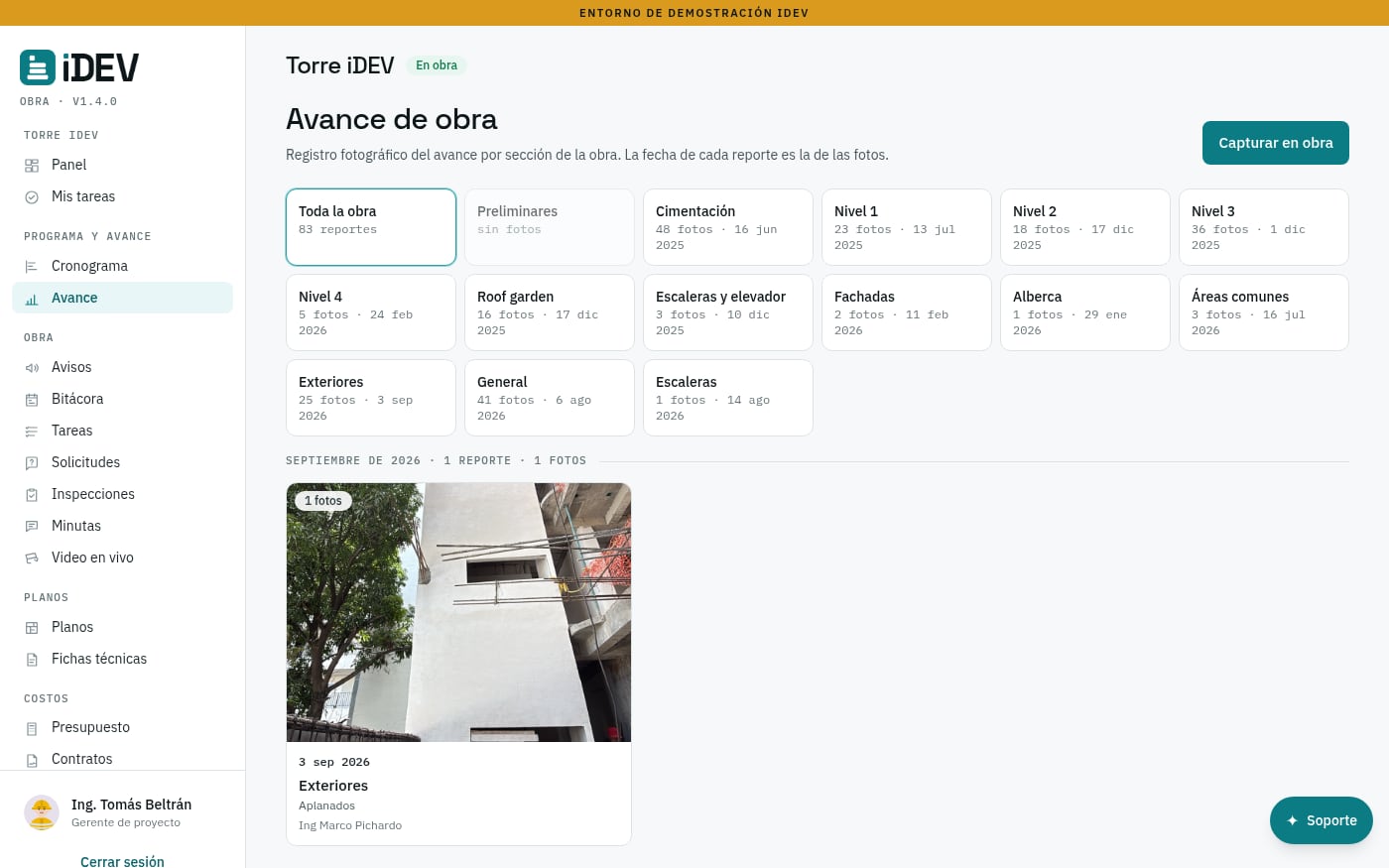1389x868 pixels.
Task: Select the Roof garden section card
Action: click(550, 312)
